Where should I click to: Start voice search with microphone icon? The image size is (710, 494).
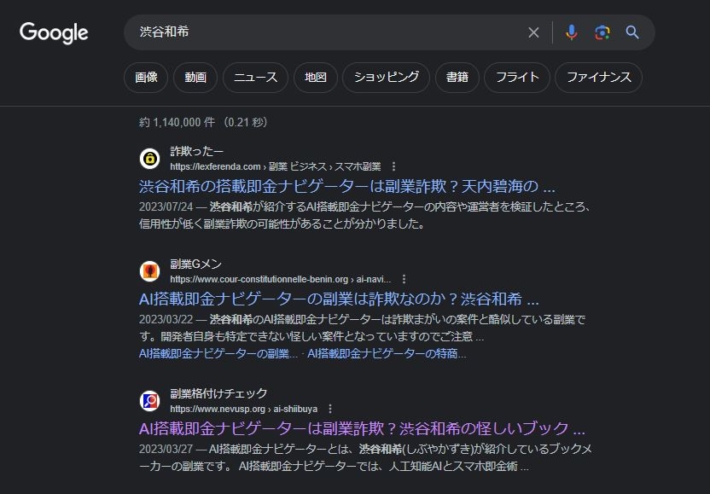pyautogui.click(x=571, y=32)
